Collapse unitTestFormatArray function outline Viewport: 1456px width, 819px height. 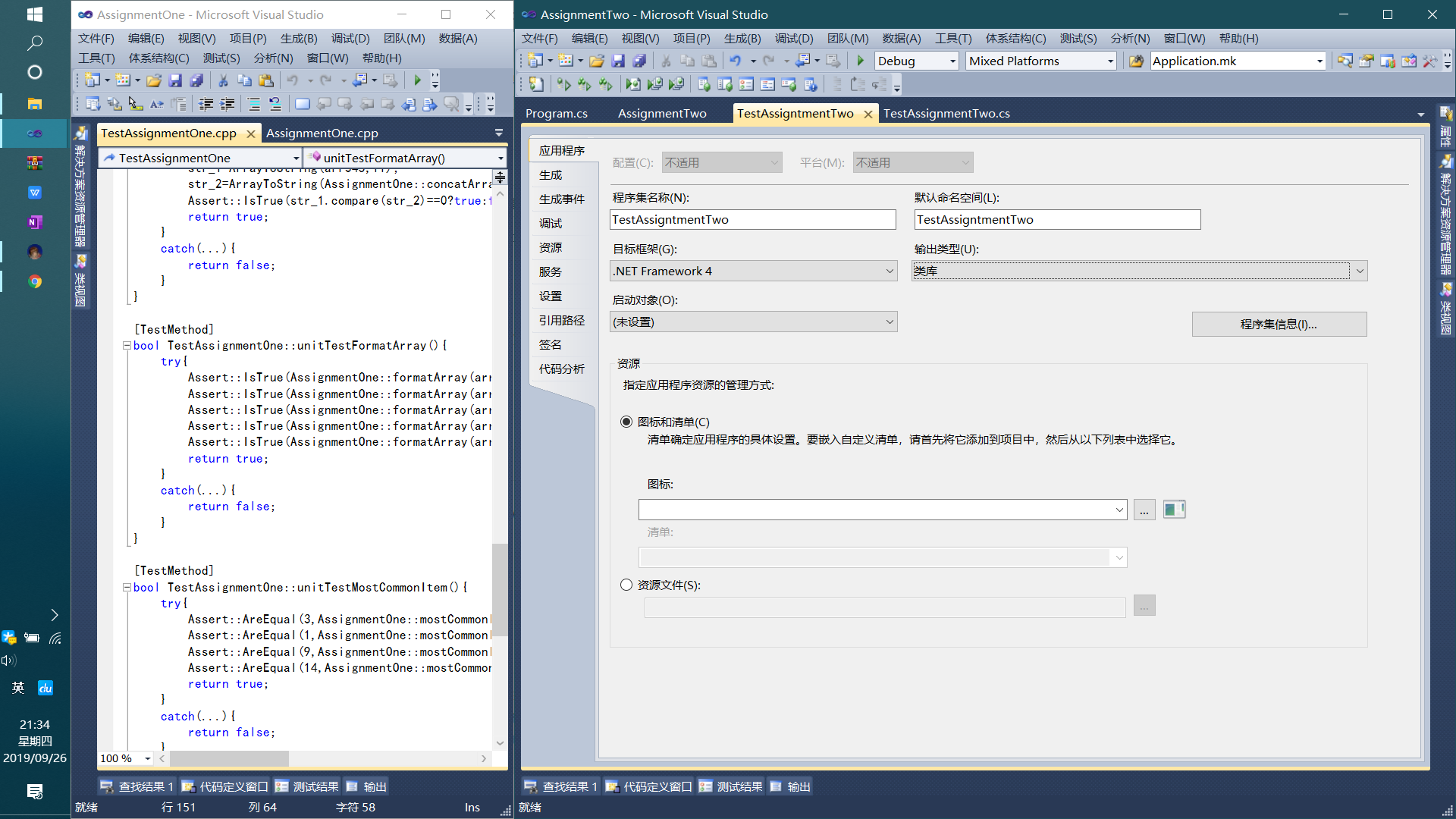tap(127, 346)
